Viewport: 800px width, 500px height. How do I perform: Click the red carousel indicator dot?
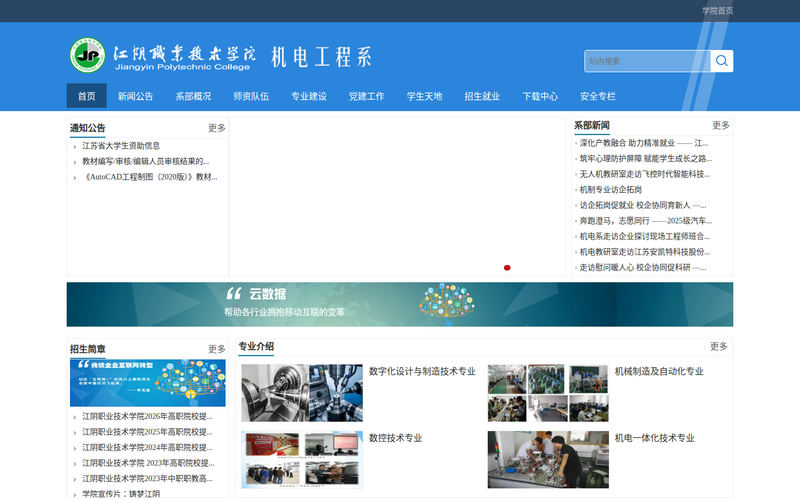(x=507, y=268)
